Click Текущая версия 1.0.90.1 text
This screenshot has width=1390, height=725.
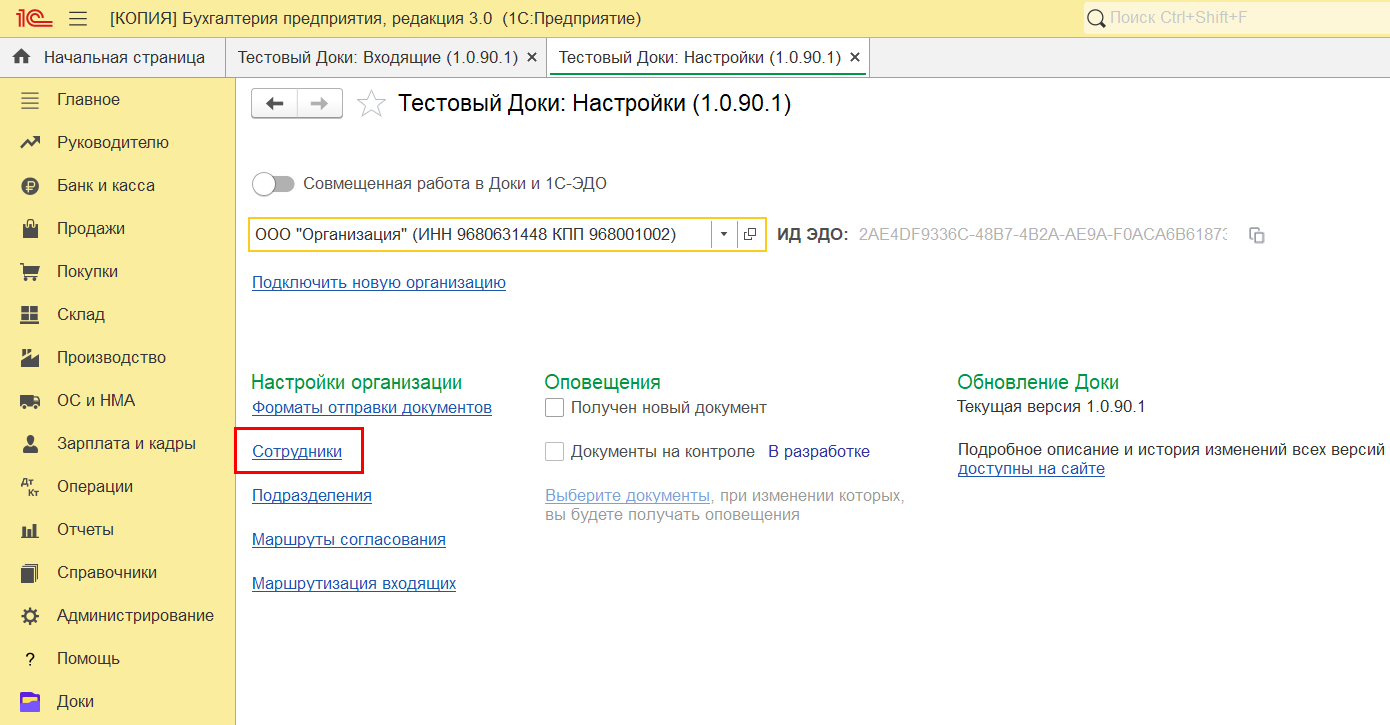point(1051,407)
